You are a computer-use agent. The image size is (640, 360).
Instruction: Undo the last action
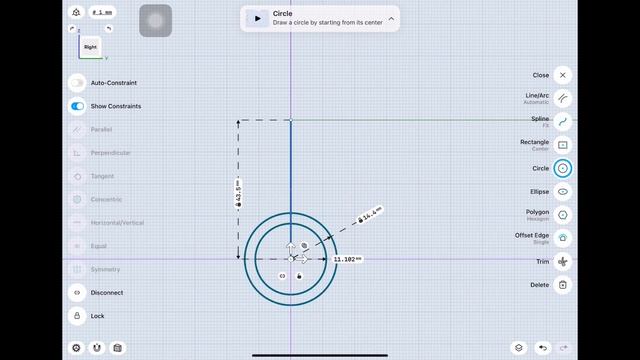[542, 348]
